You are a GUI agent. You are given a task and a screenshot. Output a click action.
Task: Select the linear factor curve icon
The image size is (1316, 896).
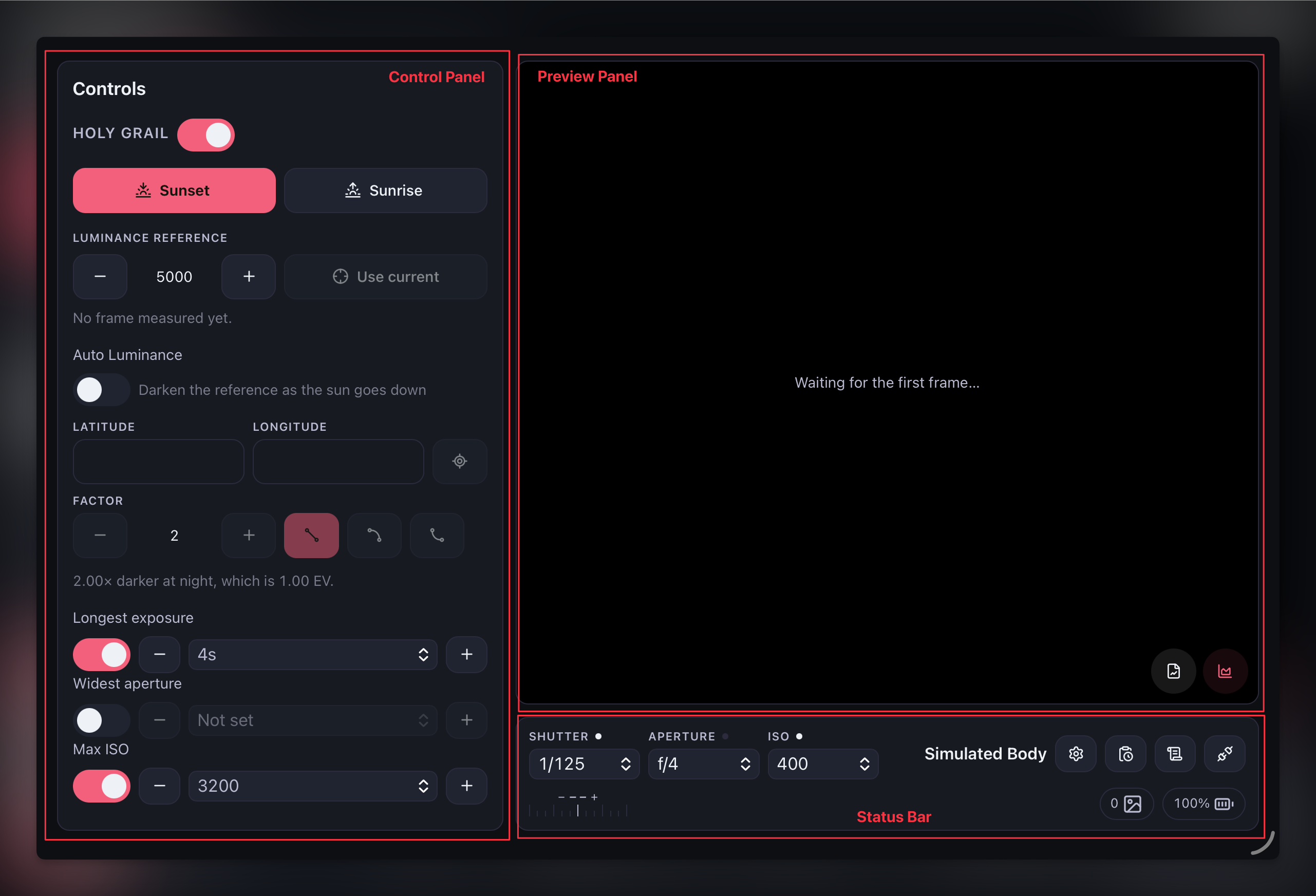pyautogui.click(x=311, y=536)
